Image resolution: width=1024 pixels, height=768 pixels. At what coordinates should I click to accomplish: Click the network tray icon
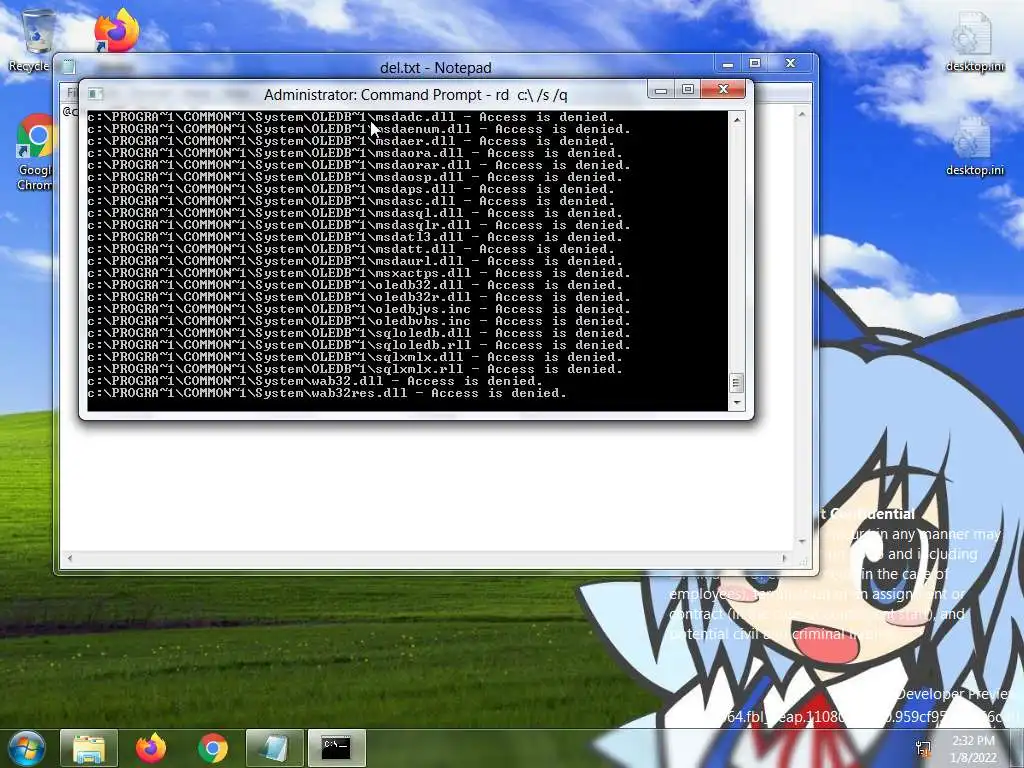[x=923, y=748]
